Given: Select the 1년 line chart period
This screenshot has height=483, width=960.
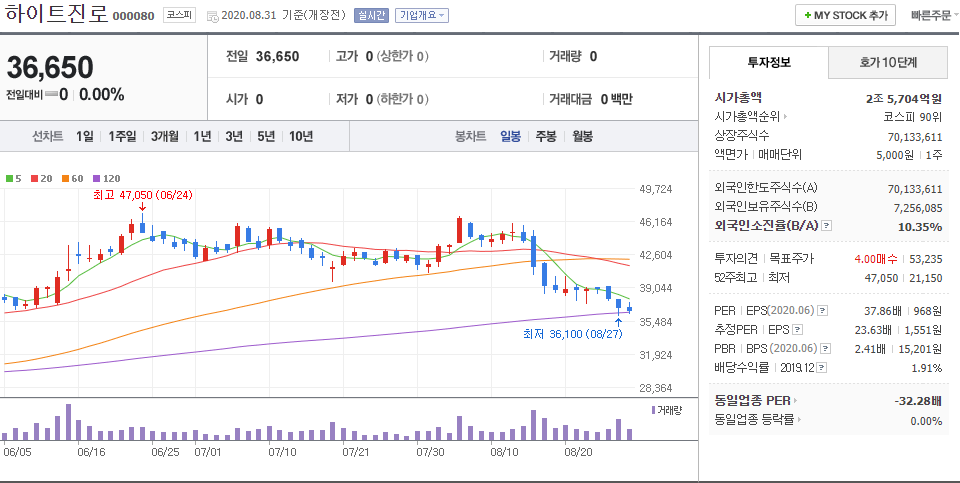Looking at the screenshot, I should (x=202, y=136).
